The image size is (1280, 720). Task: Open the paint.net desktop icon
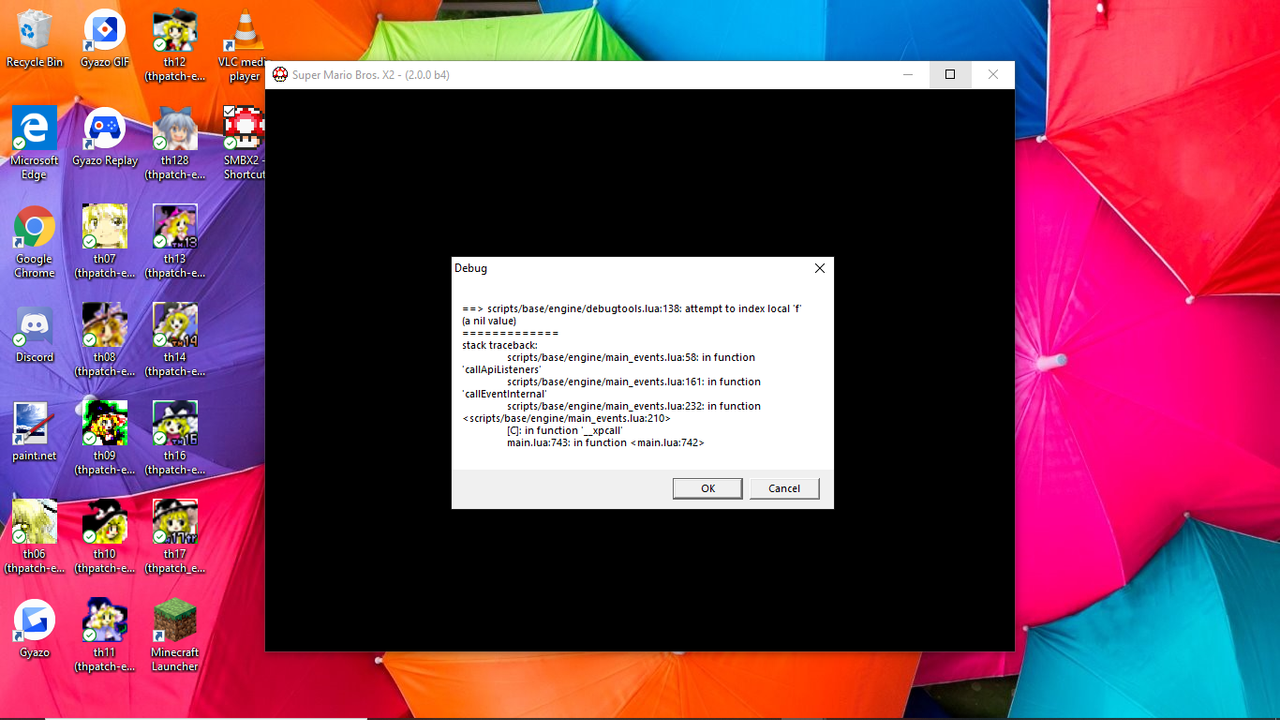(34, 432)
